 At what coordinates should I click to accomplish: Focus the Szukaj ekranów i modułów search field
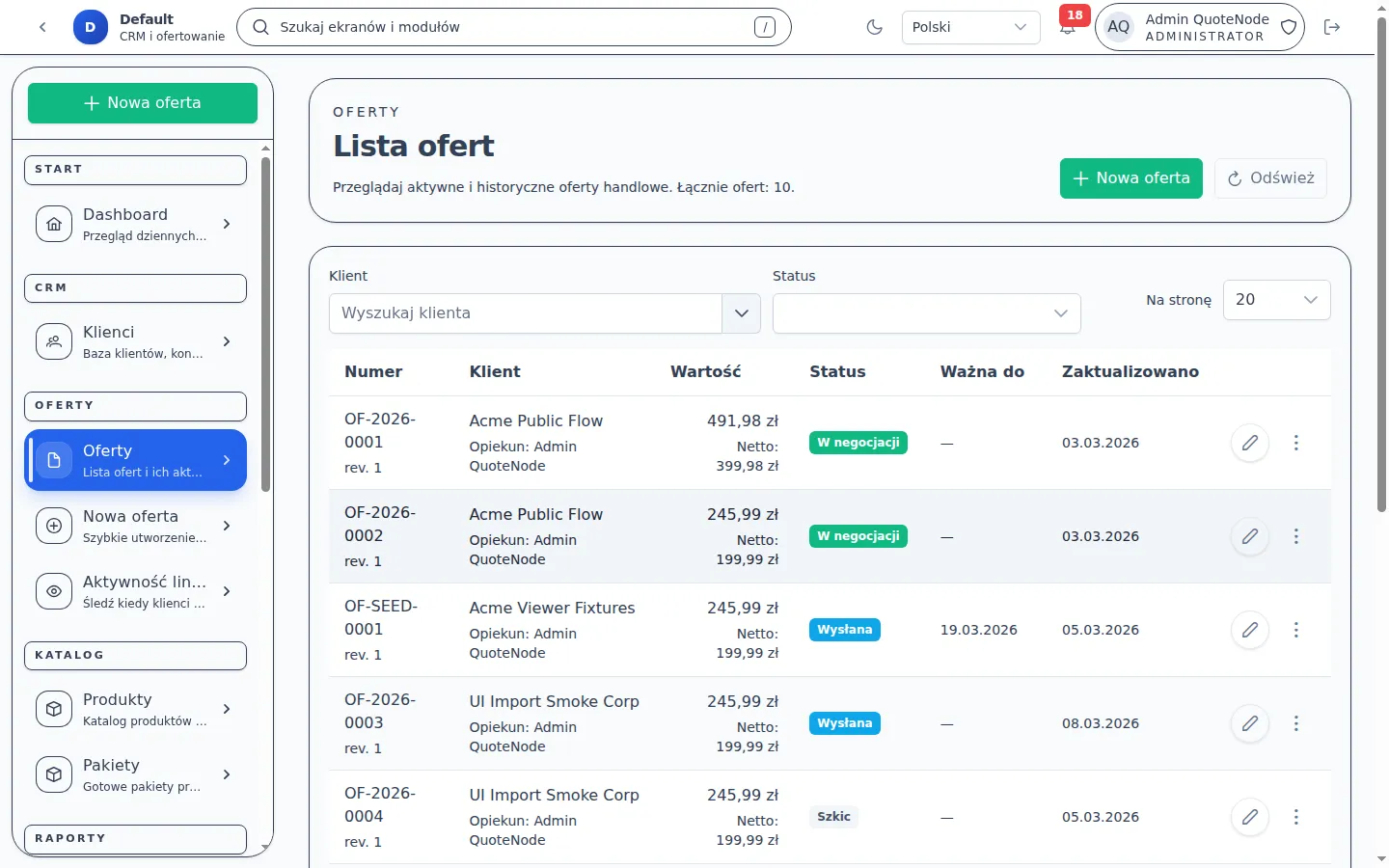coord(513,27)
